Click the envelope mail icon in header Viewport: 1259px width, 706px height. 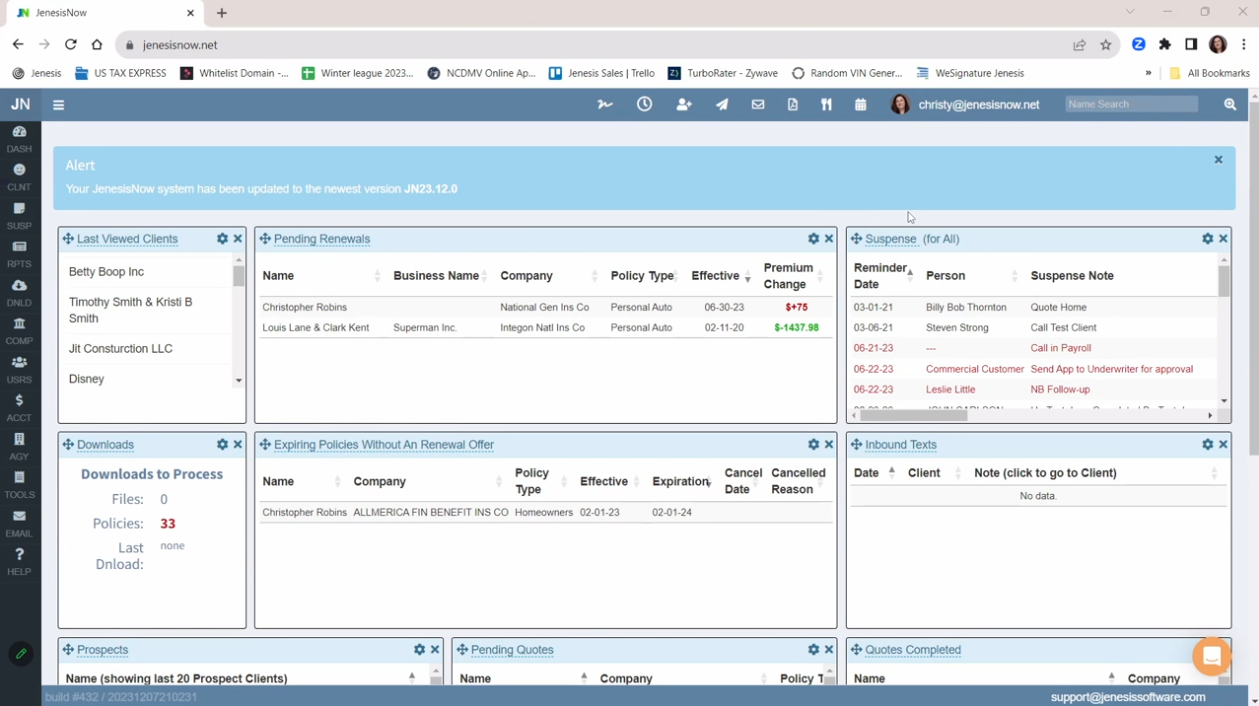tap(758, 104)
